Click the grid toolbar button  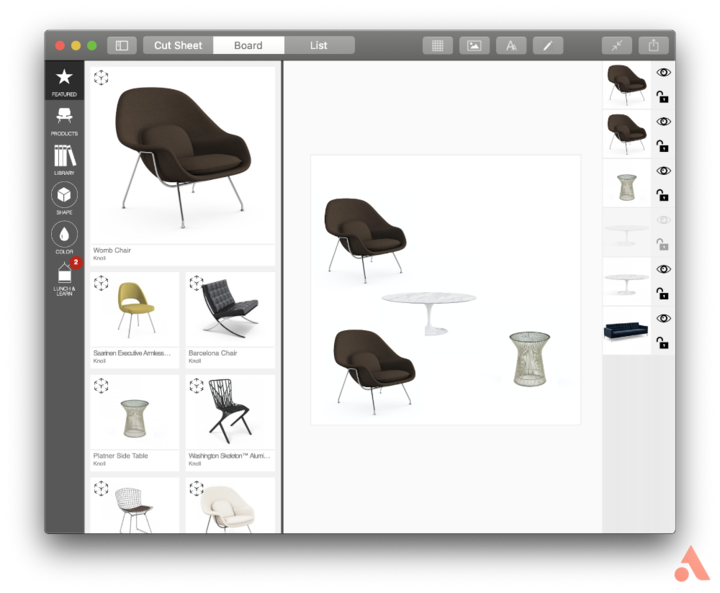[438, 45]
